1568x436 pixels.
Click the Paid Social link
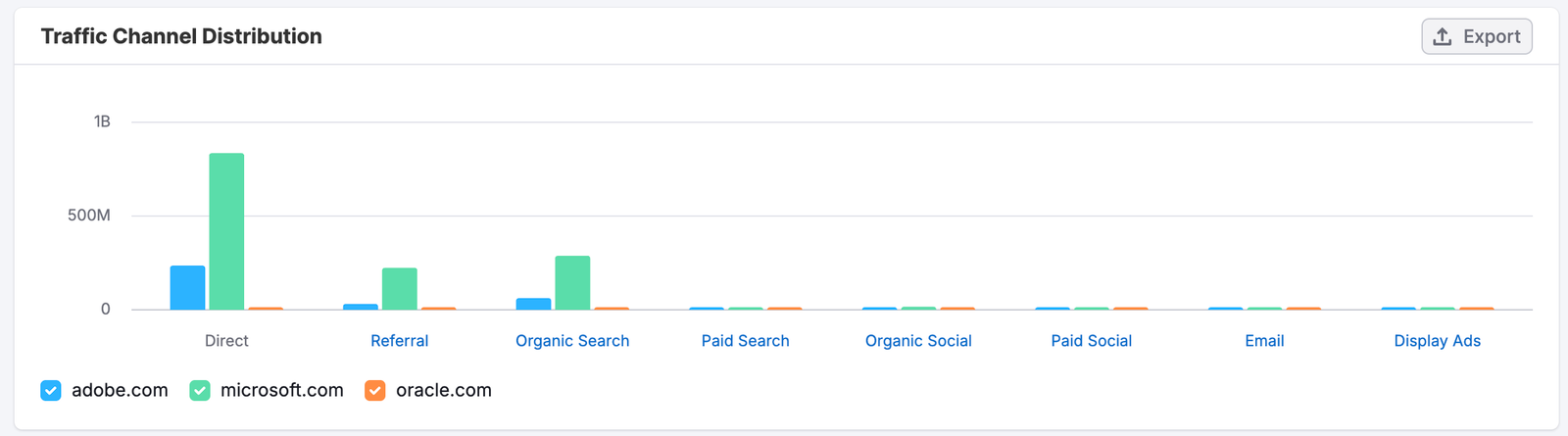1091,341
